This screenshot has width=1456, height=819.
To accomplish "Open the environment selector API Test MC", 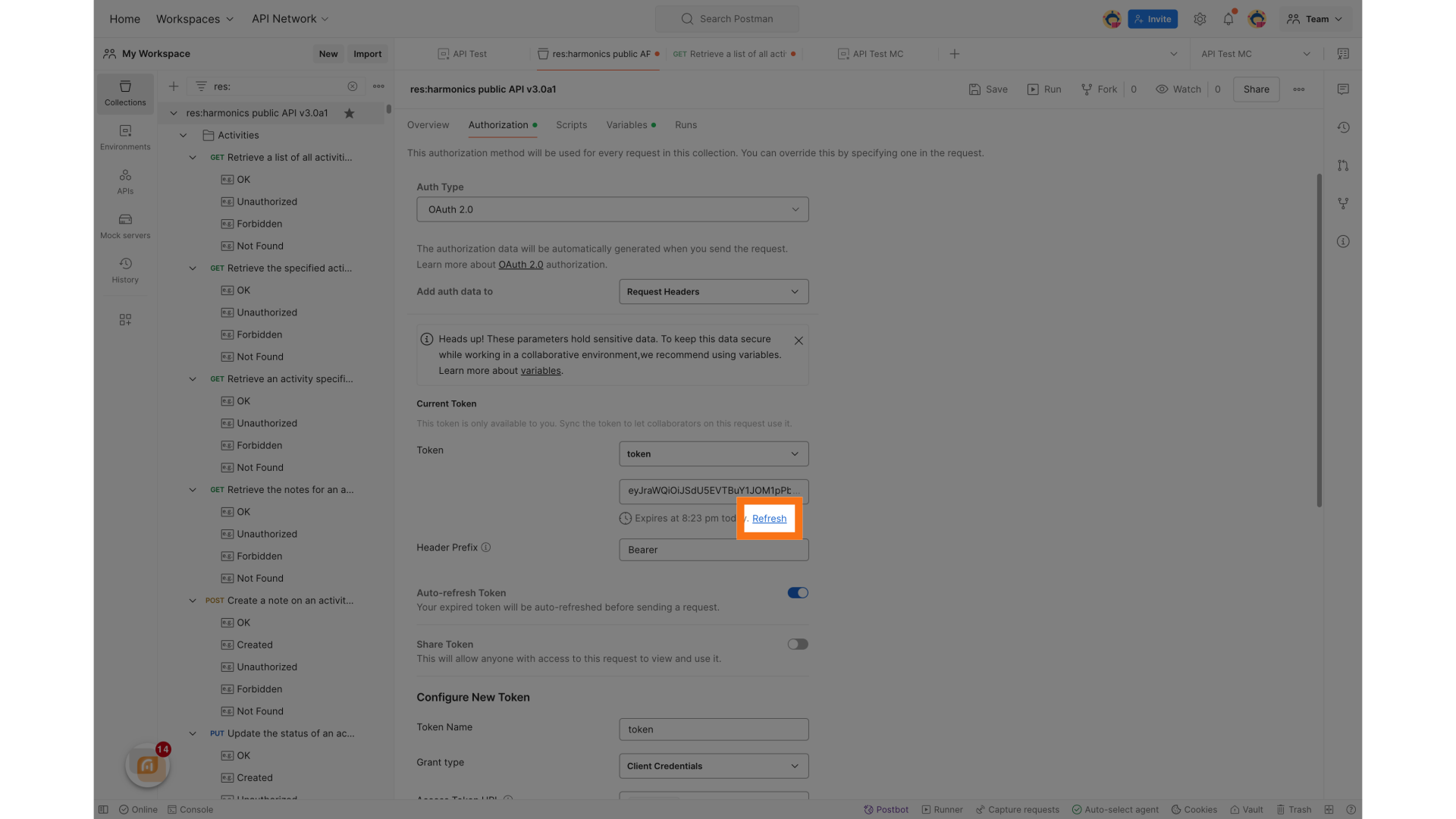I will 1256,54.
